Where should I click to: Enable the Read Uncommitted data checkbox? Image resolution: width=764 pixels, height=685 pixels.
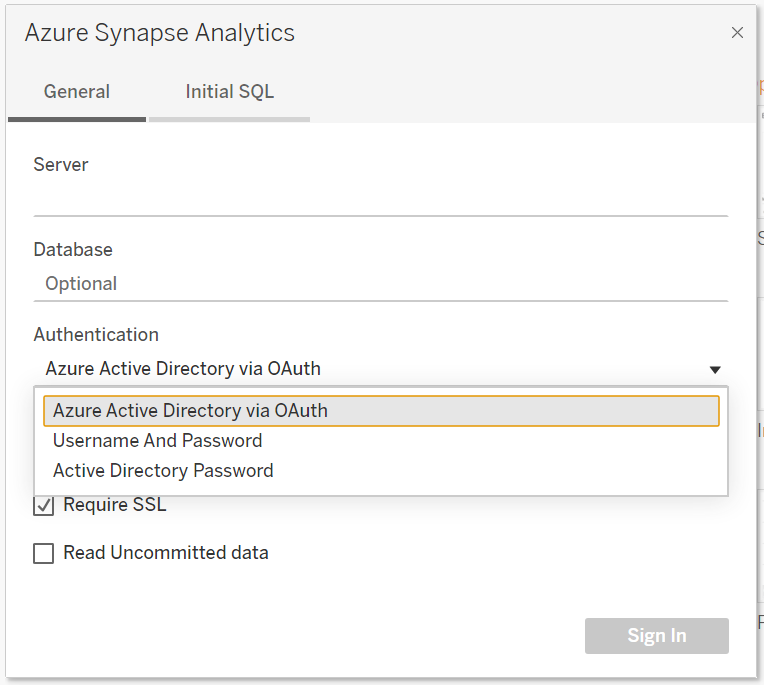click(44, 554)
